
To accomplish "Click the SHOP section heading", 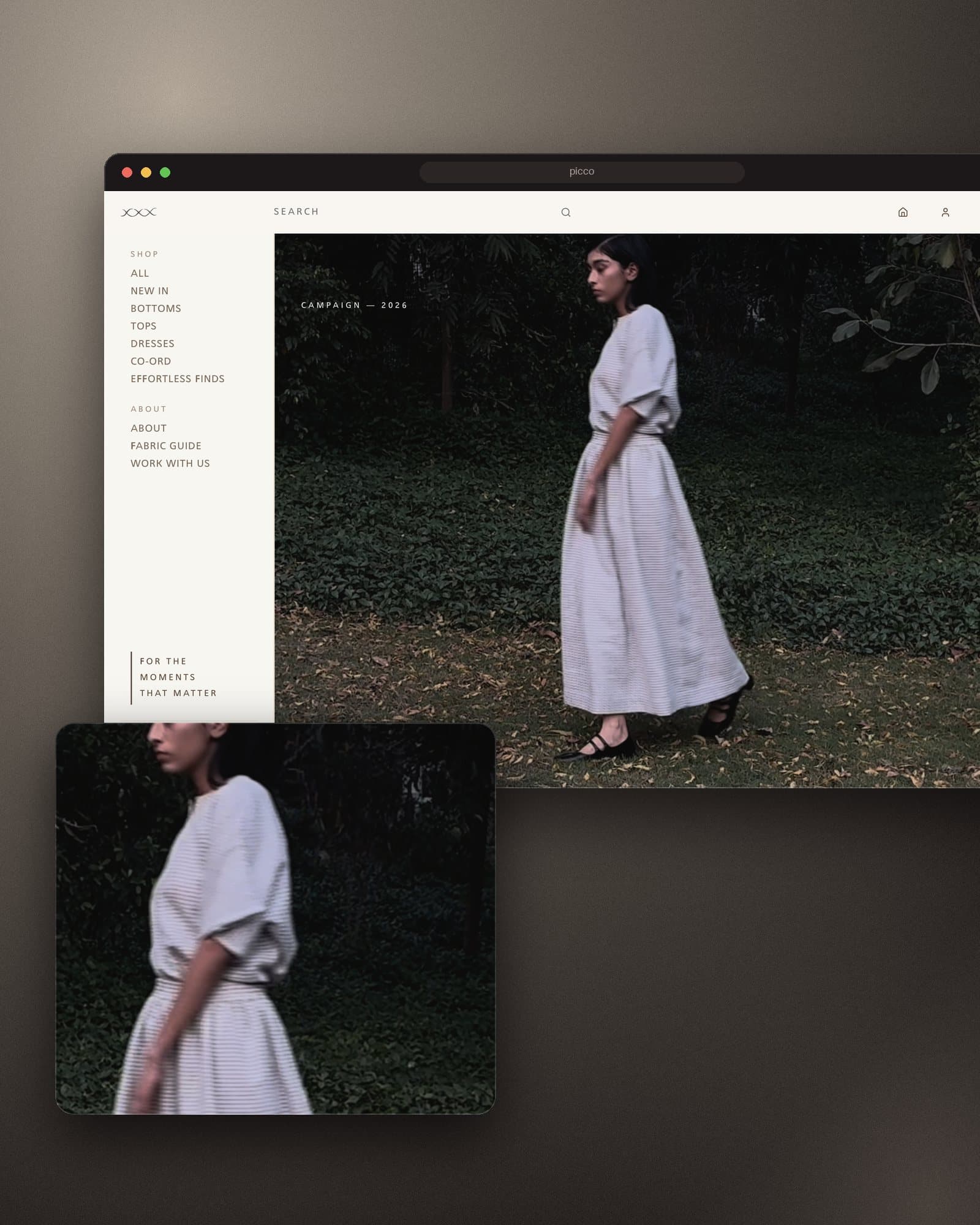I will point(145,254).
